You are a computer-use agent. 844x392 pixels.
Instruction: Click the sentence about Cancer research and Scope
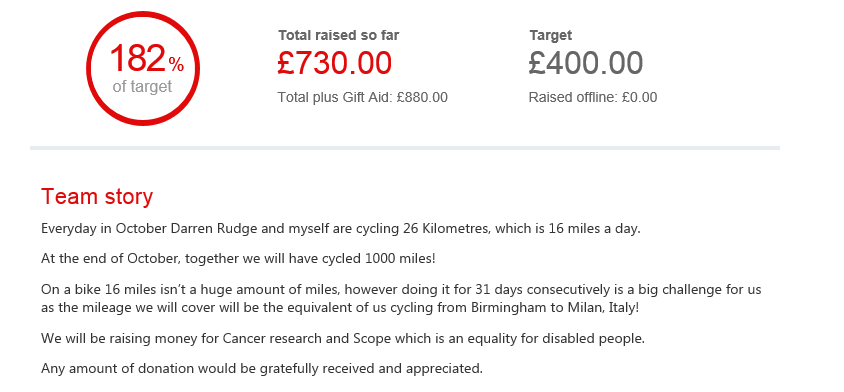tap(343, 339)
